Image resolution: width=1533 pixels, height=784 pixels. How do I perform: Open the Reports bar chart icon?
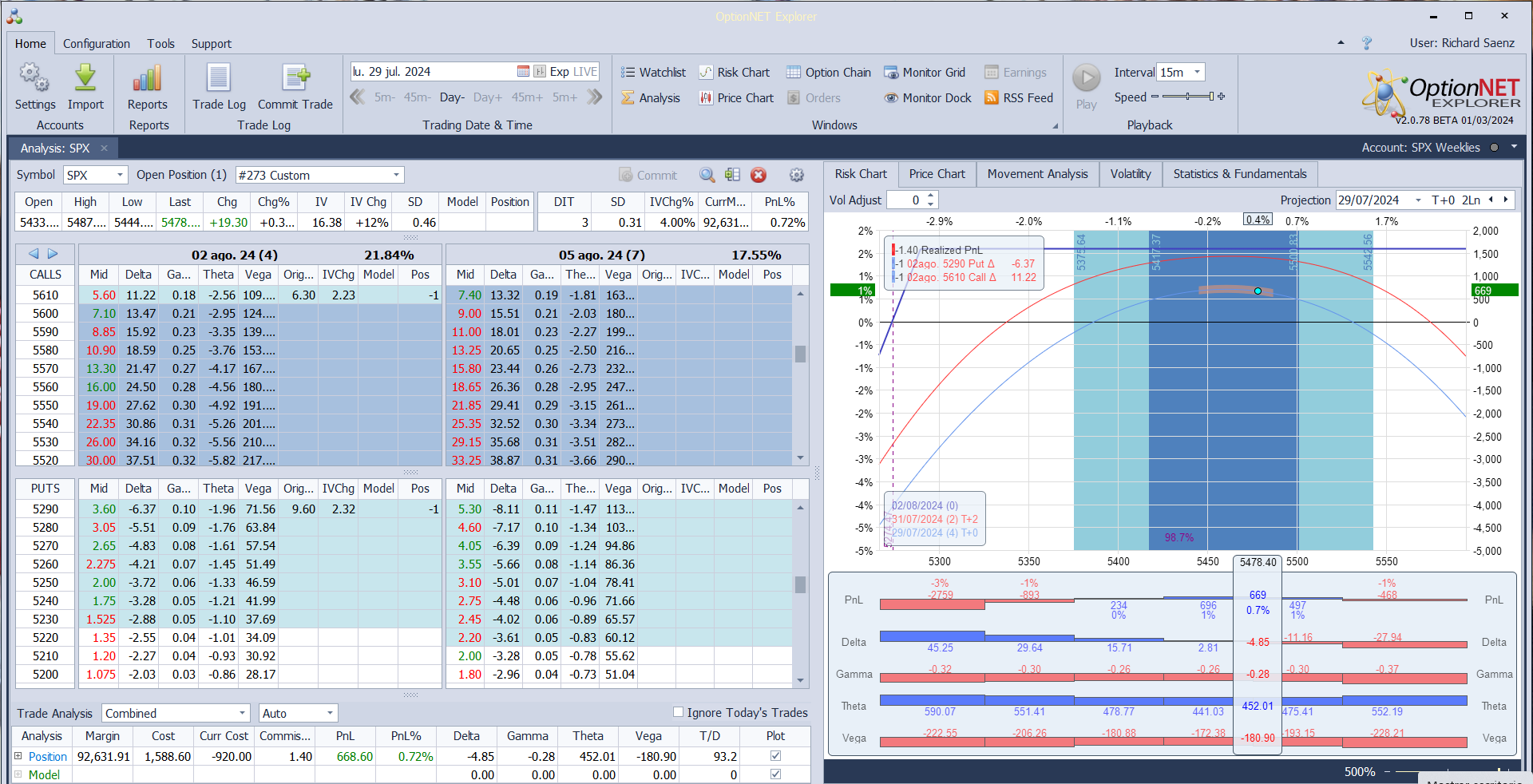click(x=148, y=86)
